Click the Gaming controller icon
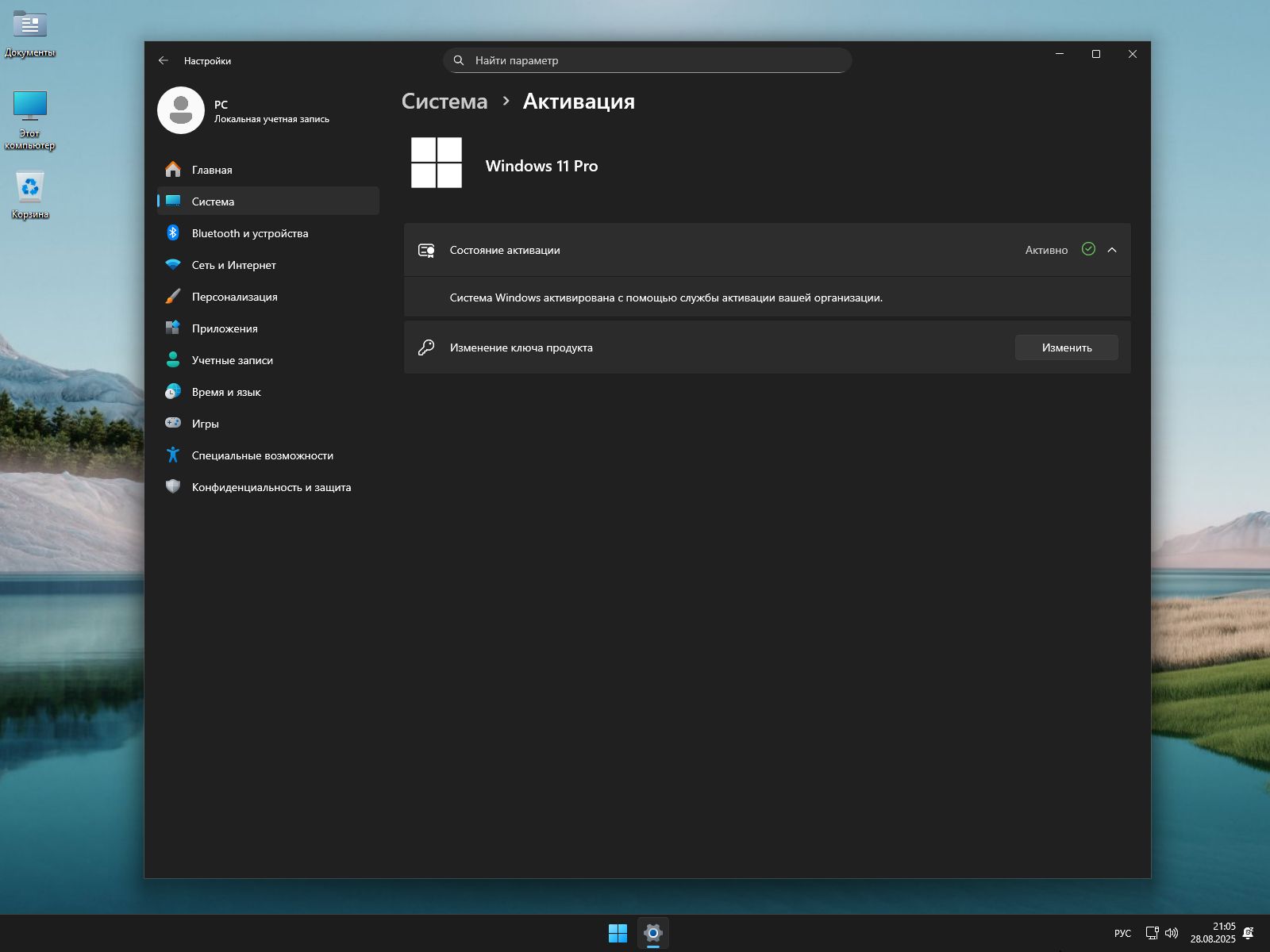This screenshot has width=1270, height=952. [x=173, y=423]
